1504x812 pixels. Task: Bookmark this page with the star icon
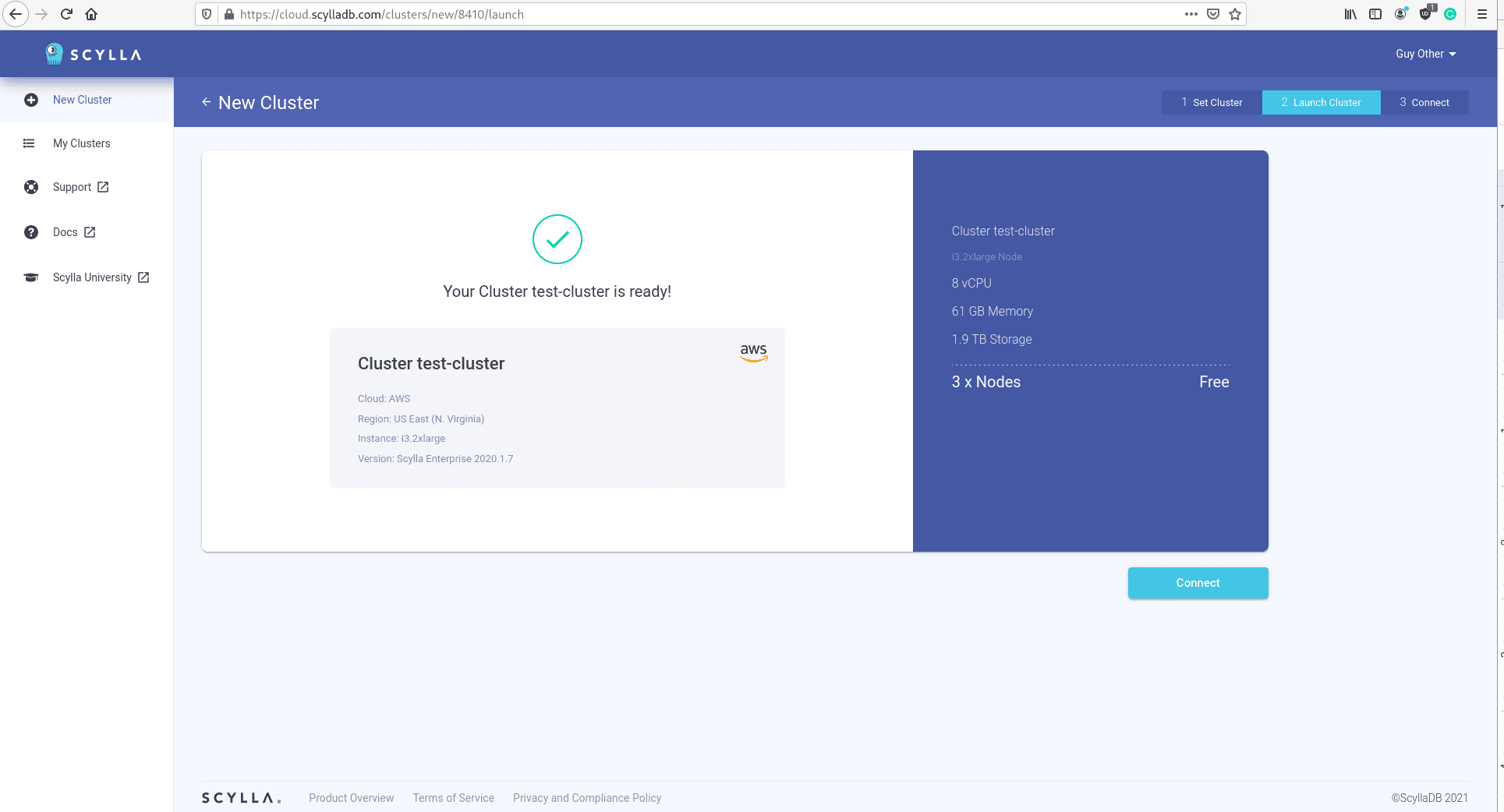[x=1235, y=14]
